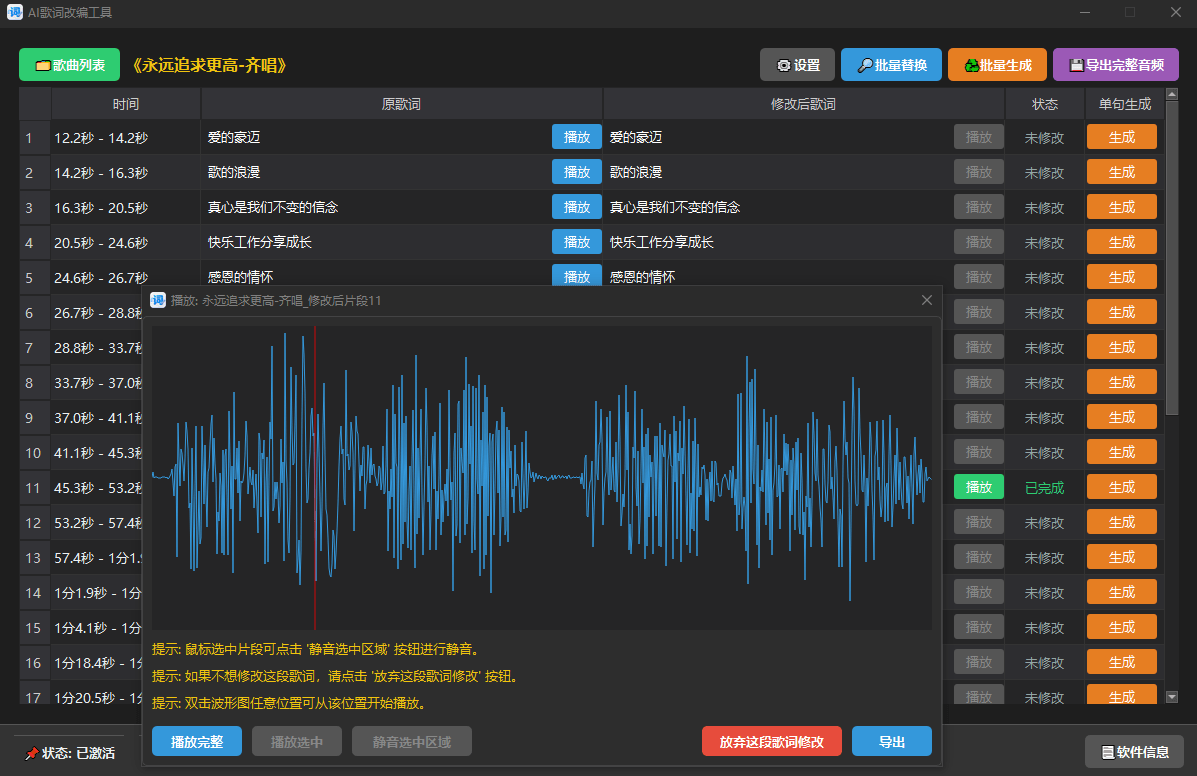Click the song title 《永远追求更高-齐唱》
The height and width of the screenshot is (776, 1197).
pyautogui.click(x=209, y=66)
